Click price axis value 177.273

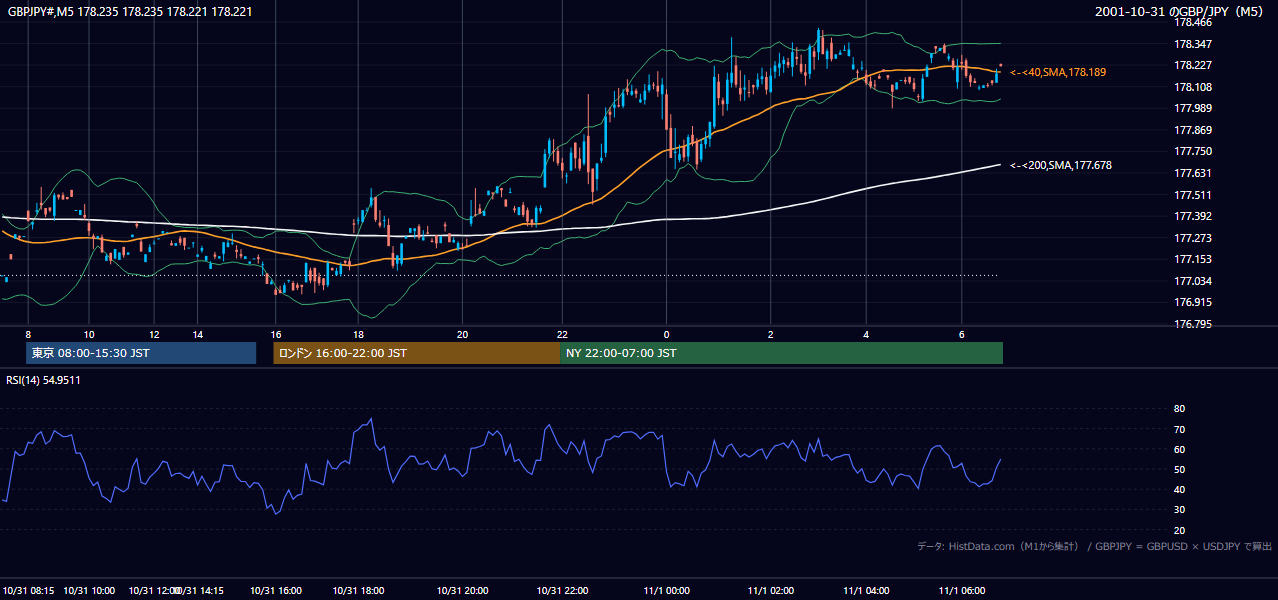point(1193,238)
